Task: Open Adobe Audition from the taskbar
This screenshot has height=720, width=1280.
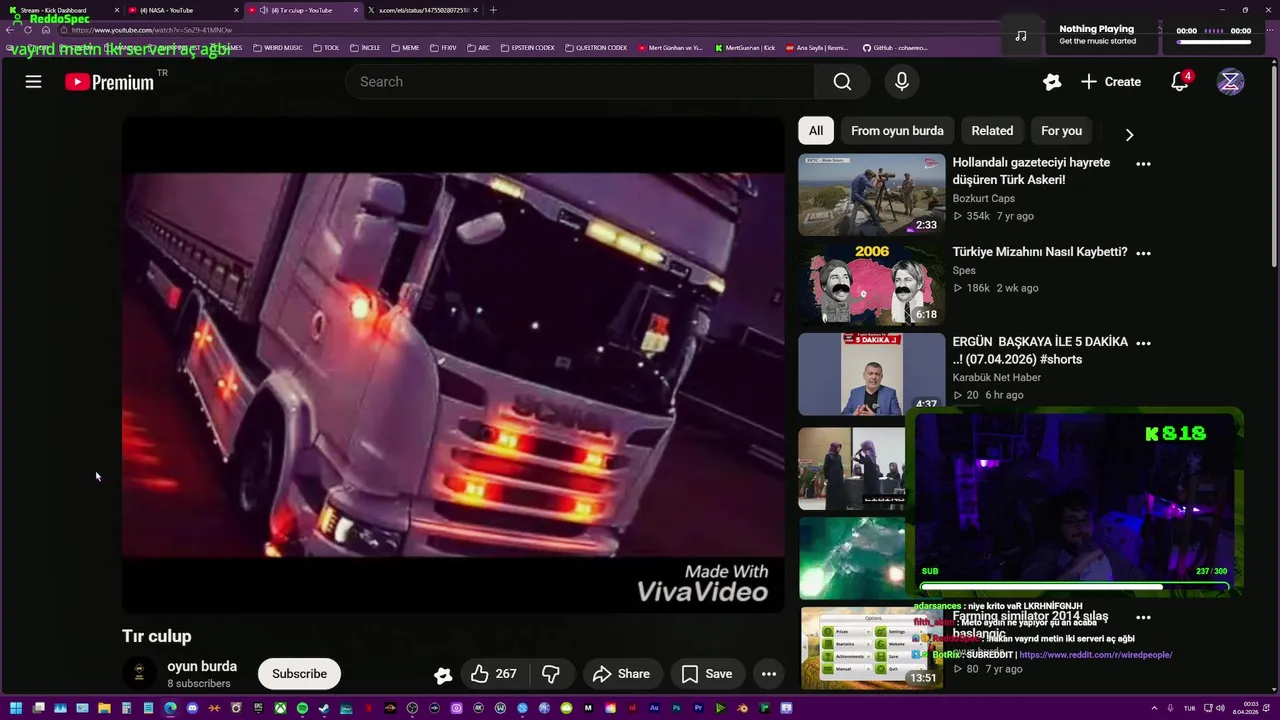Action: point(654,708)
